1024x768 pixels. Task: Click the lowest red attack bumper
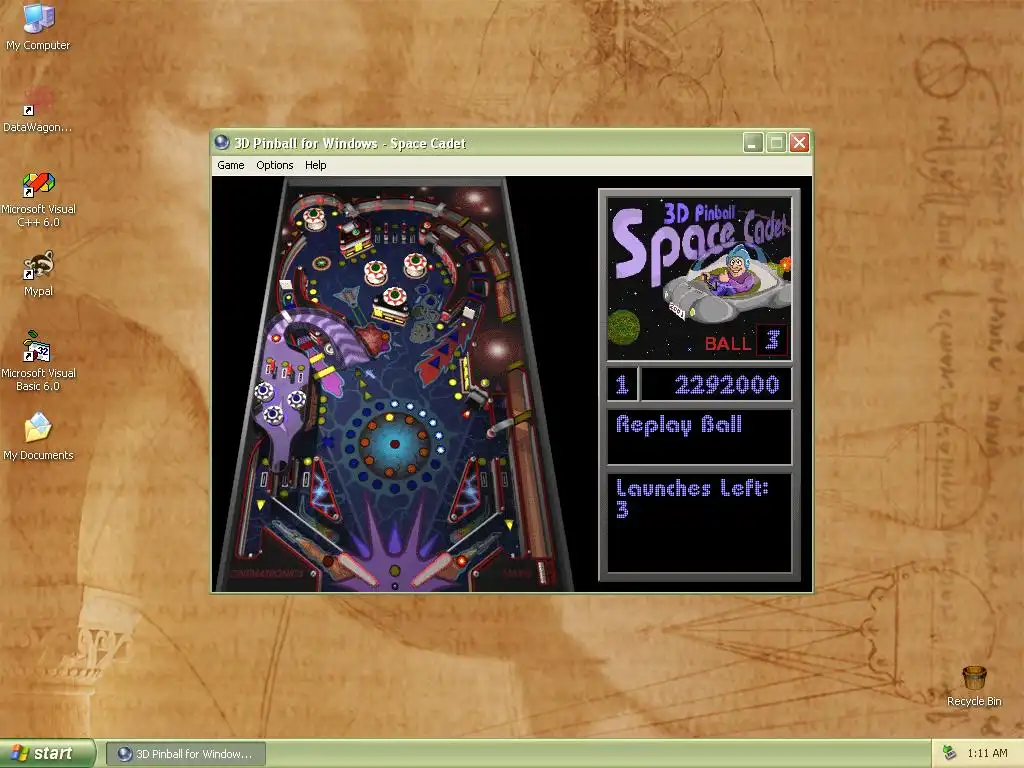(394, 296)
